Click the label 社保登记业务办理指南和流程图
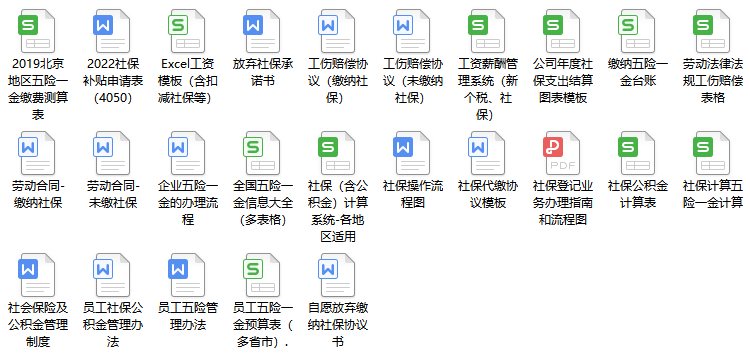 coord(562,203)
